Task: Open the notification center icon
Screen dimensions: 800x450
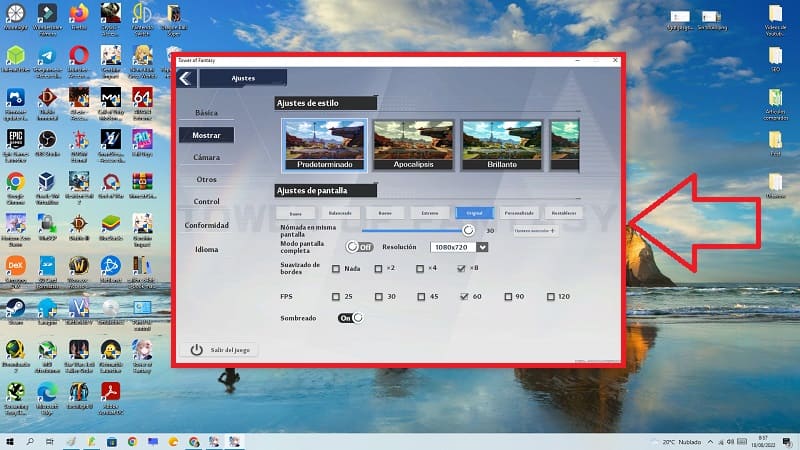Action: coord(787,442)
